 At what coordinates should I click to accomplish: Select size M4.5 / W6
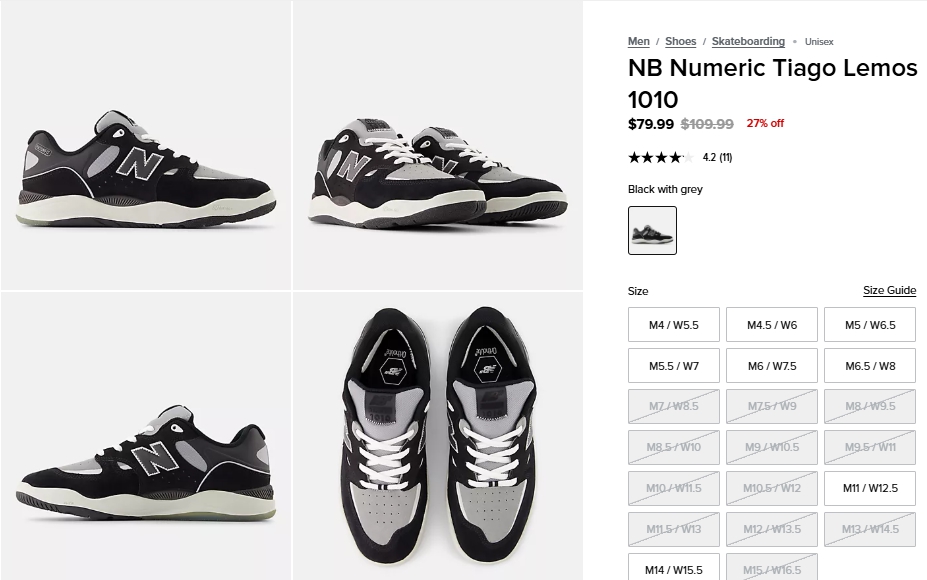tap(772, 325)
